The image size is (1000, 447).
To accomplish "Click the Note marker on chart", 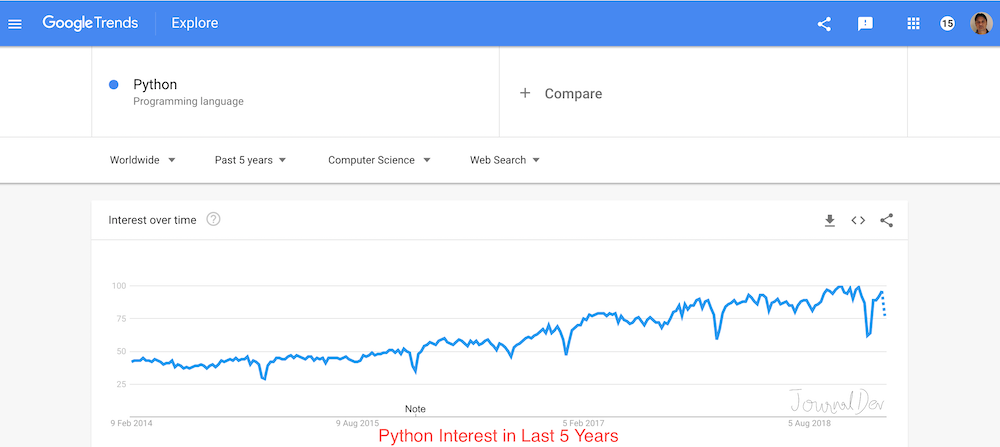I will 415,409.
